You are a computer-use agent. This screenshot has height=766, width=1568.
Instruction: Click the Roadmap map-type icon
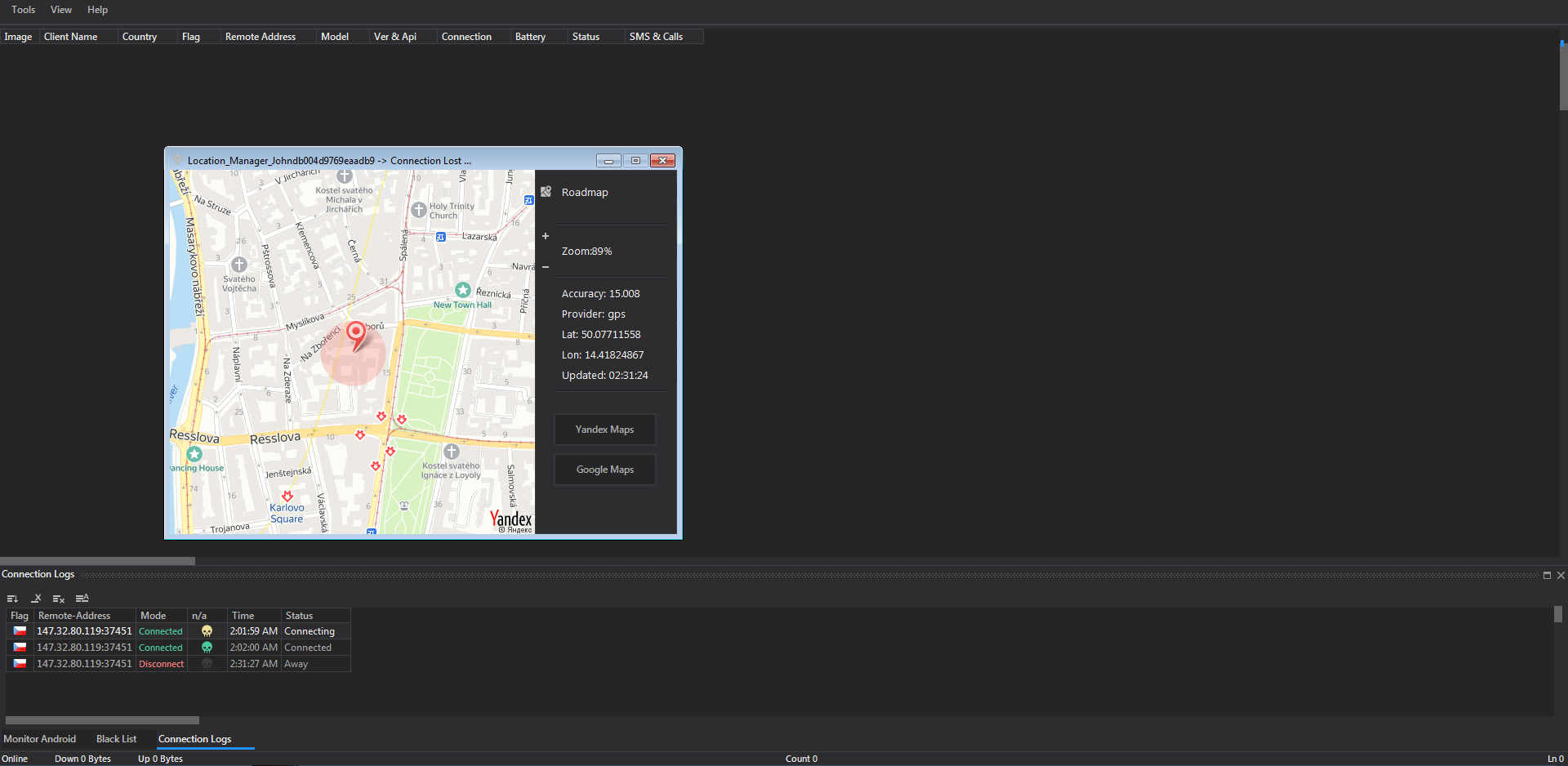tap(546, 192)
